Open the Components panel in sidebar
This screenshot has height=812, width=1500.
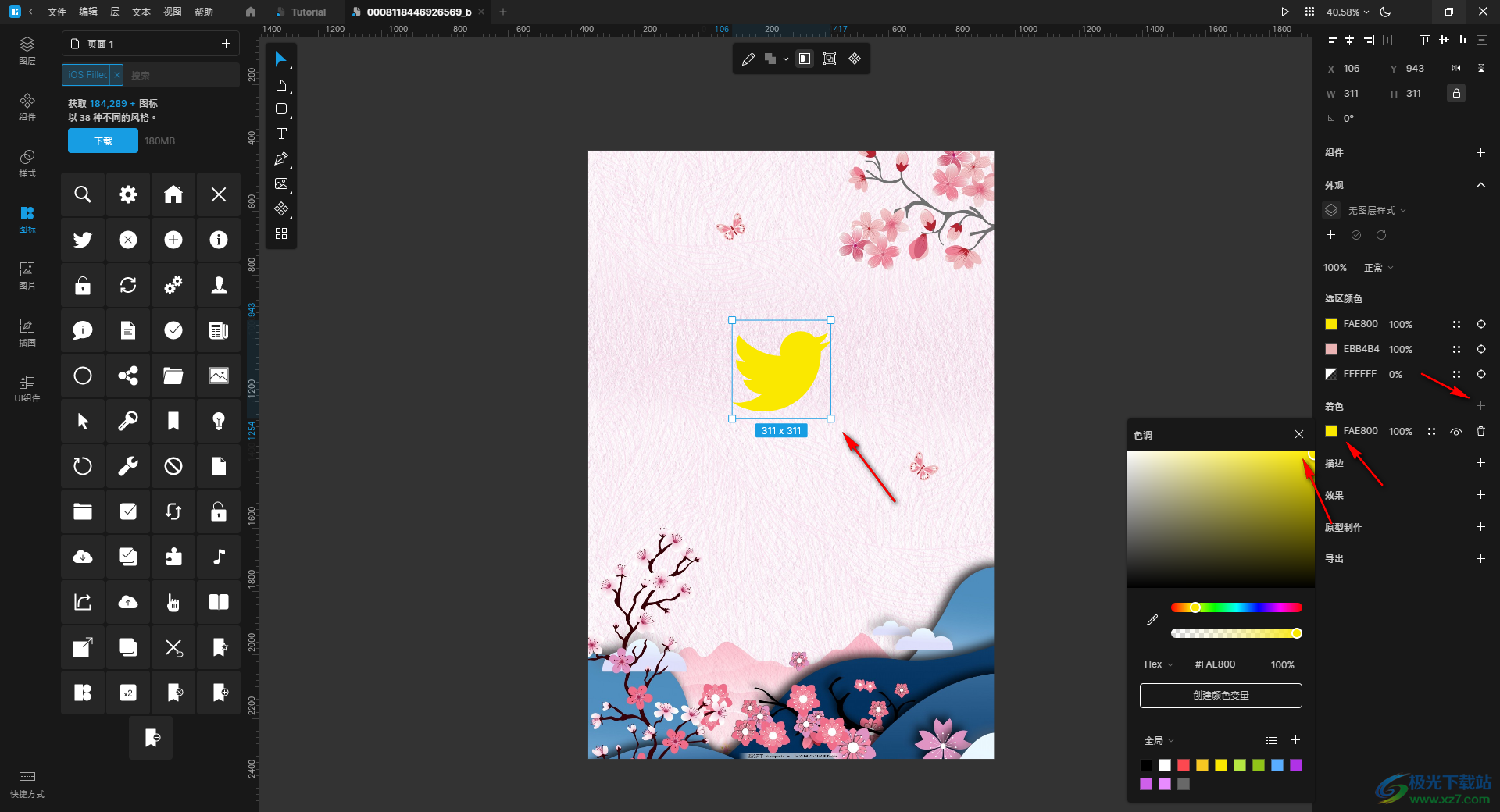(27, 106)
